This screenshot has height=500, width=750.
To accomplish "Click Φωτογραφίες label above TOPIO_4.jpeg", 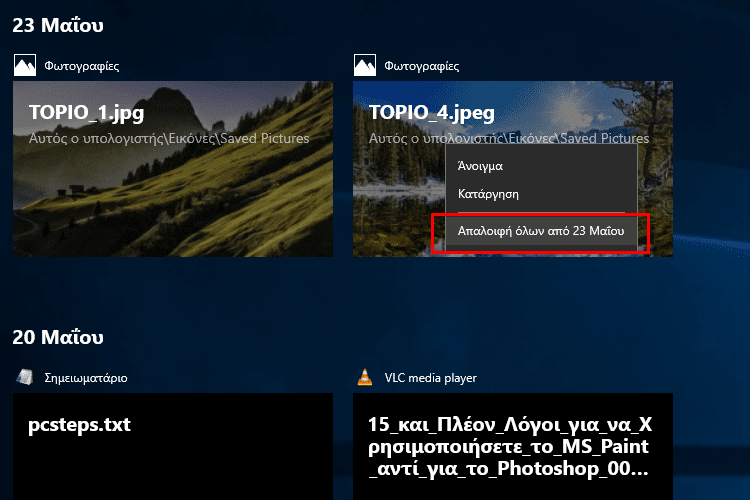I will pyautogui.click(x=422, y=66).
